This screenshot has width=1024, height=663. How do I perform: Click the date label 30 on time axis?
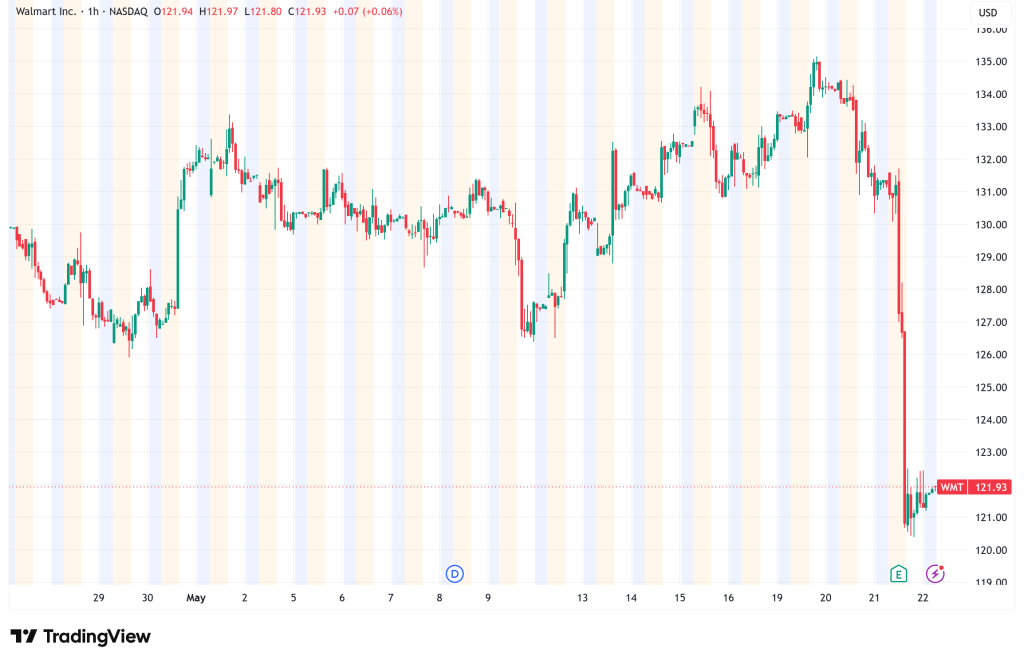(x=148, y=598)
